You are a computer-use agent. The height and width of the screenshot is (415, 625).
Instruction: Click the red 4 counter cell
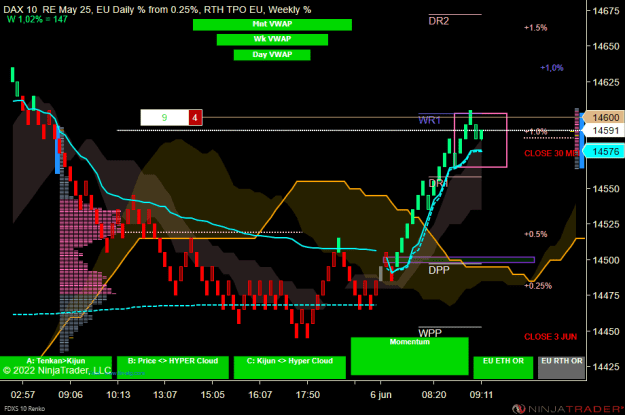195,118
